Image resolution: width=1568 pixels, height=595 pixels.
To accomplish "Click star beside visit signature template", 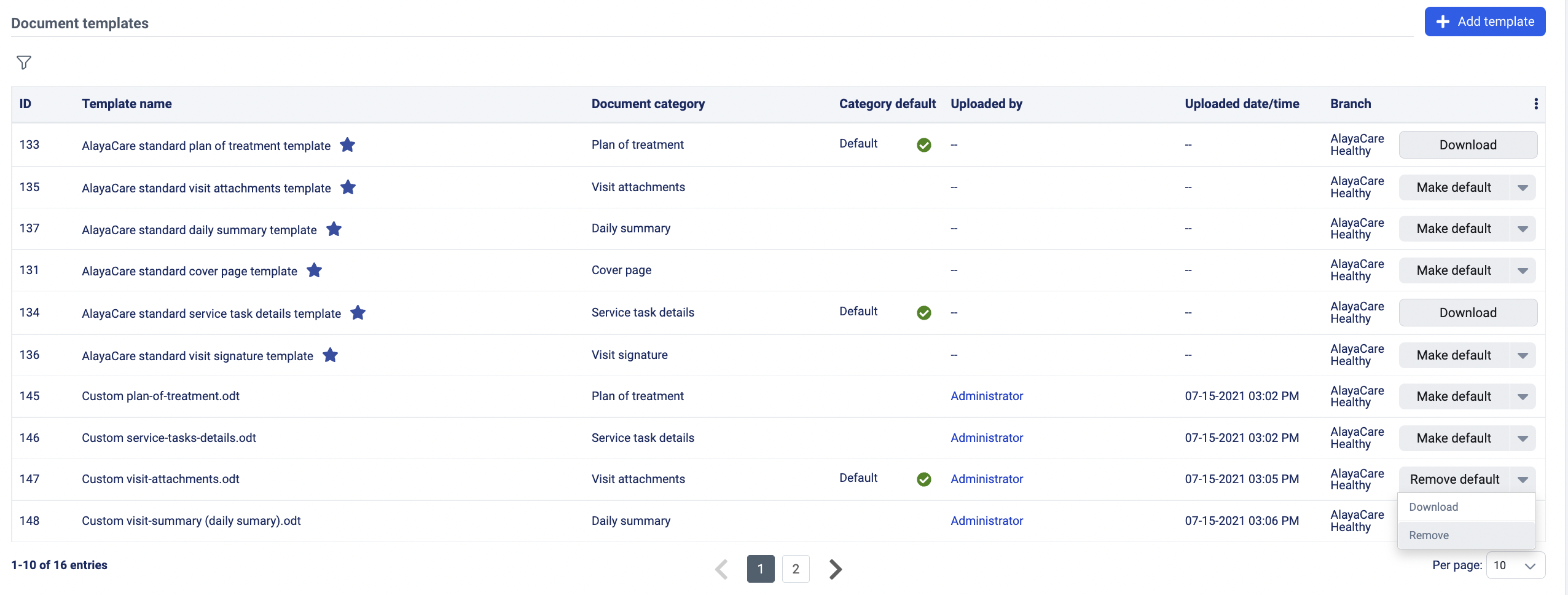I will 330,355.
